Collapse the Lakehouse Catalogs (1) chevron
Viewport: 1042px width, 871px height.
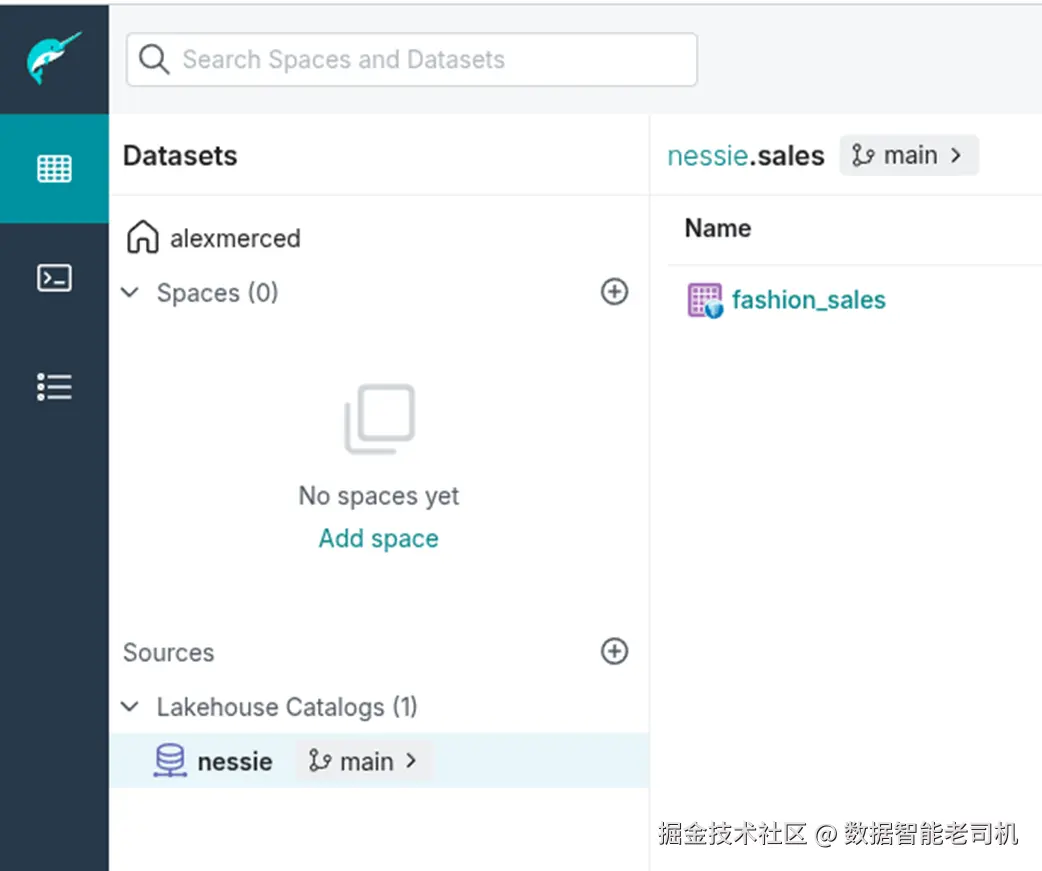(130, 707)
